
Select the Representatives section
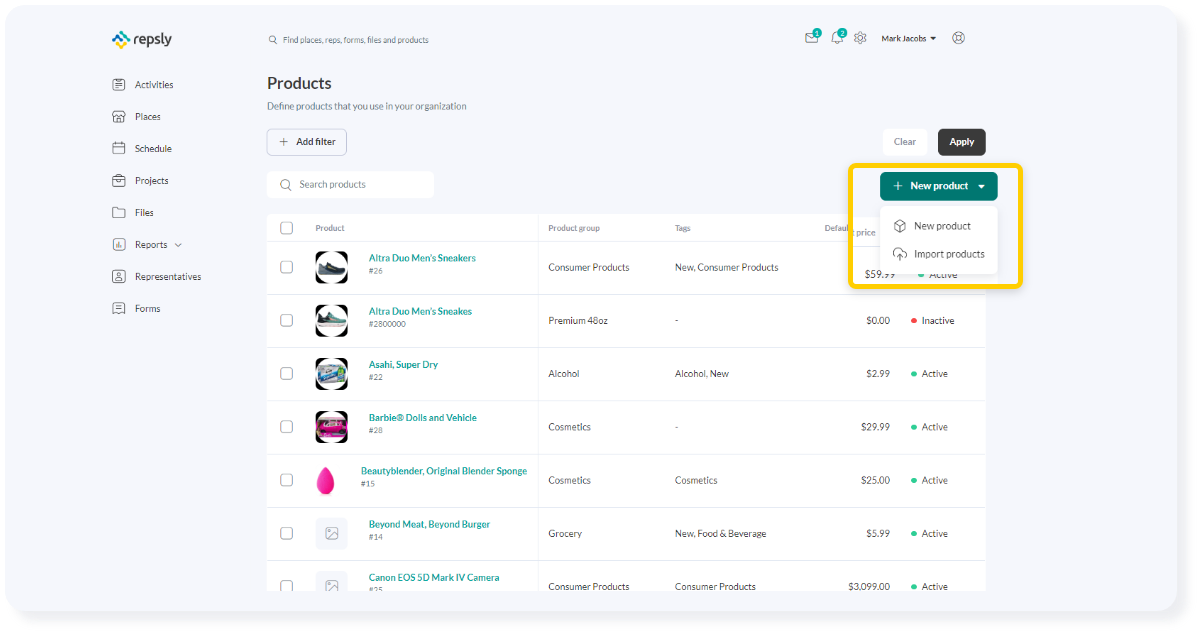(x=167, y=276)
